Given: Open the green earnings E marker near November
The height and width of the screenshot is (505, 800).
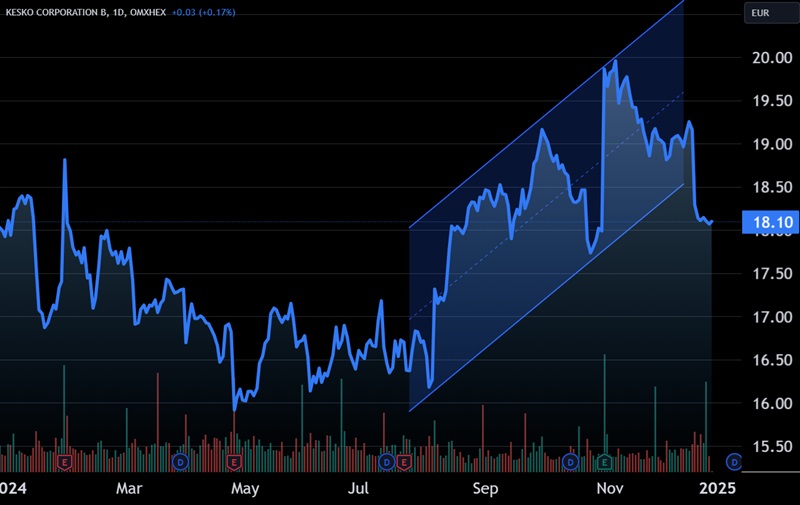Looking at the screenshot, I should pos(604,462).
